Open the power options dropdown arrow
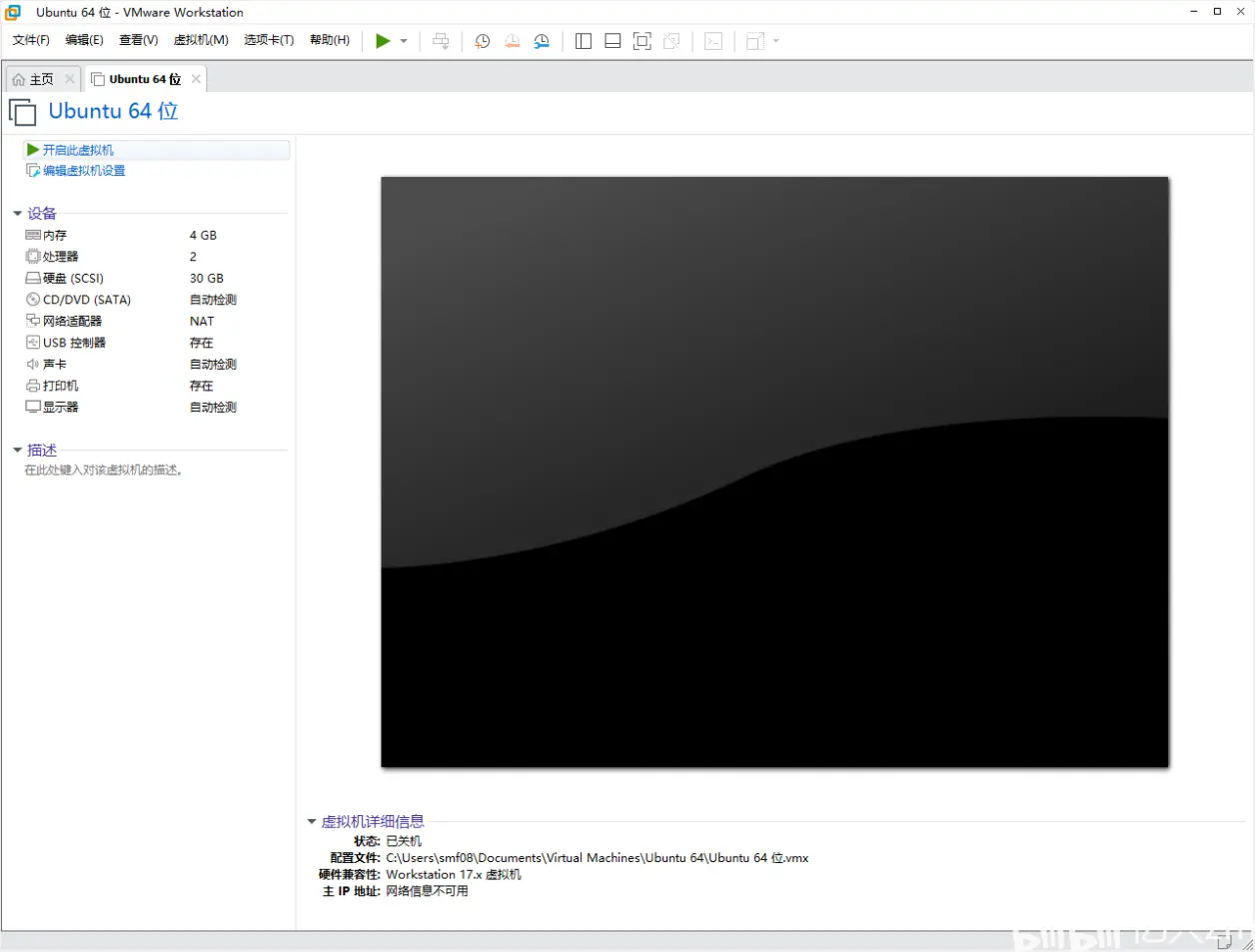 pos(404,41)
